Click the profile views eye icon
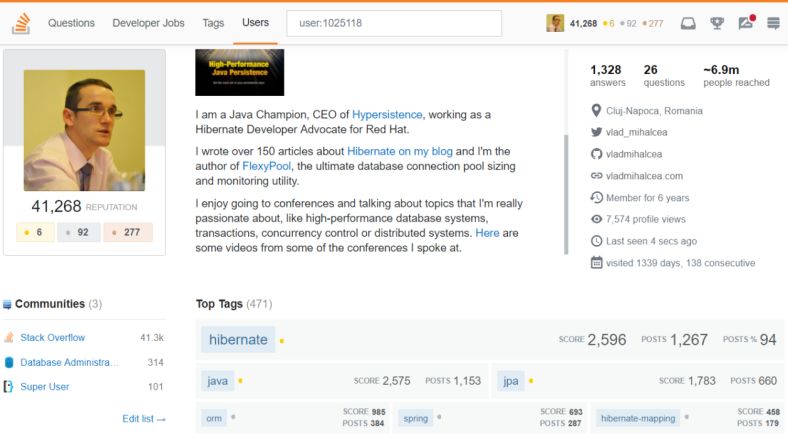The height and width of the screenshot is (438, 788). coord(596,219)
